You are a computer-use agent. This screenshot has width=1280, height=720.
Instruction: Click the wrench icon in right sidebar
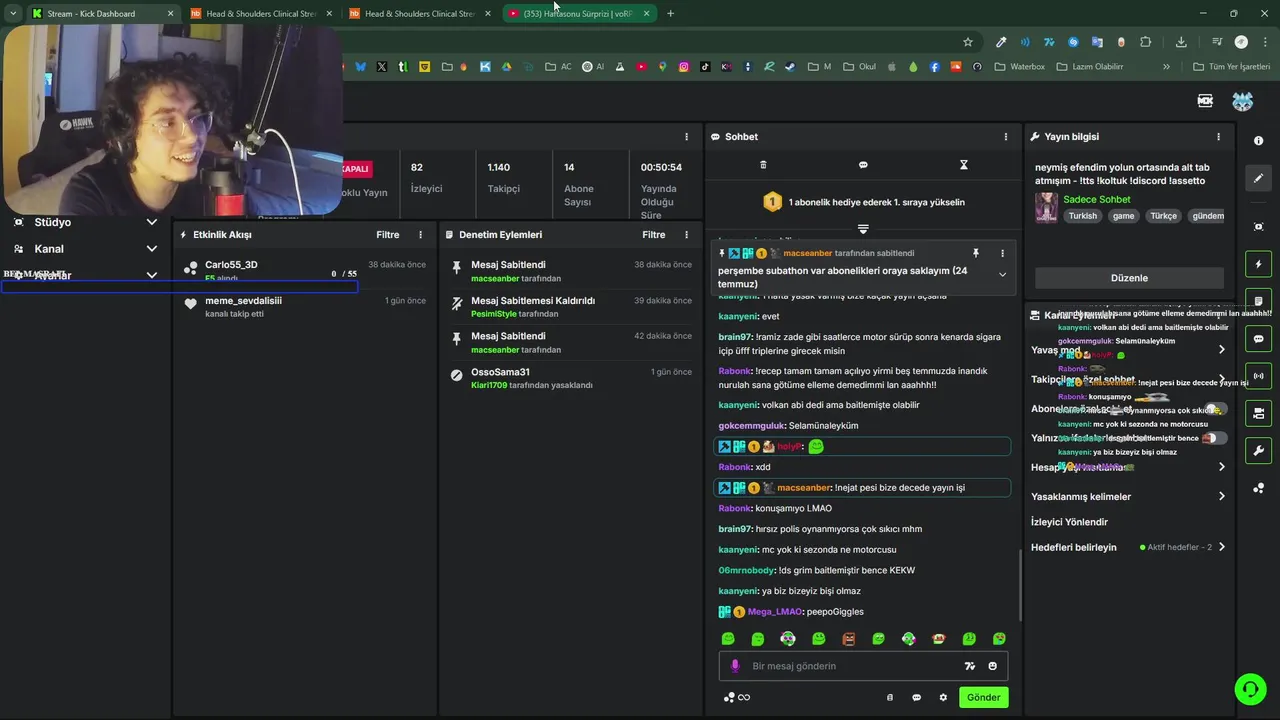(1258, 450)
